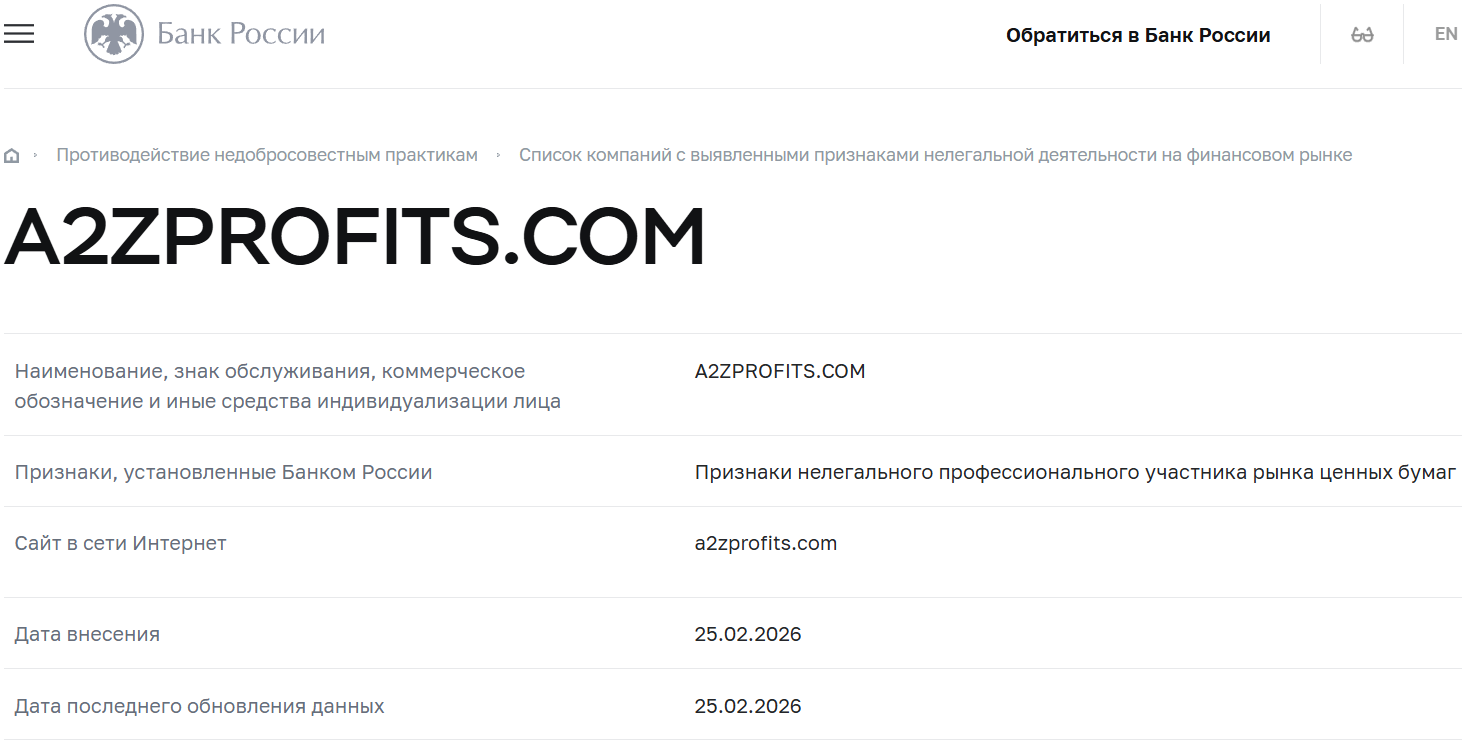Click the home icon in the breadcrumb
This screenshot has width=1462, height=741.
click(x=11, y=155)
